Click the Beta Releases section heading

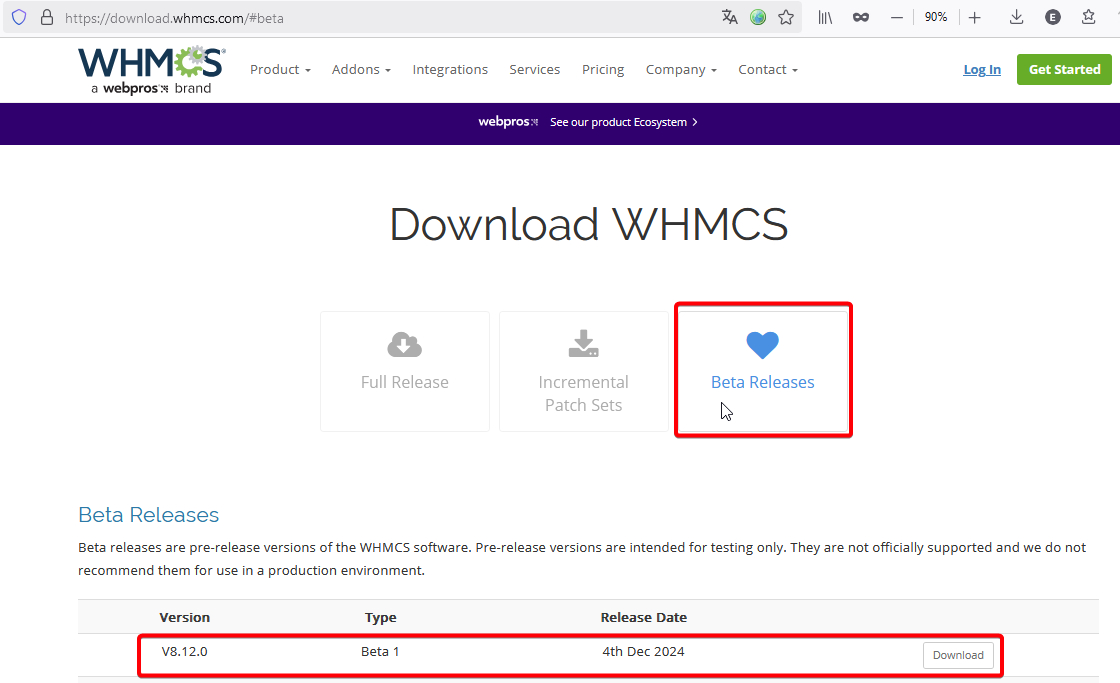pos(149,514)
